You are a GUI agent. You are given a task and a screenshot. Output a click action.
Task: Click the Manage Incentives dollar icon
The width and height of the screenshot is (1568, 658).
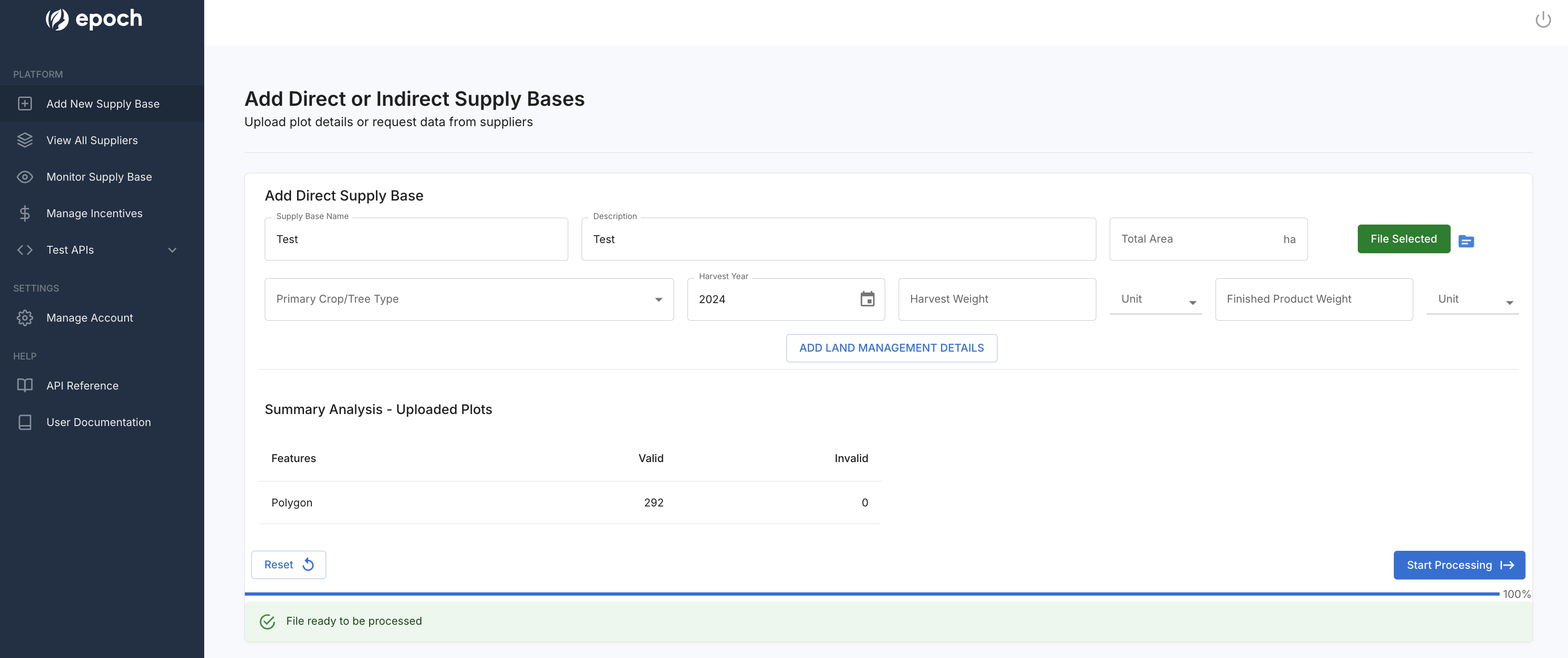coord(25,213)
